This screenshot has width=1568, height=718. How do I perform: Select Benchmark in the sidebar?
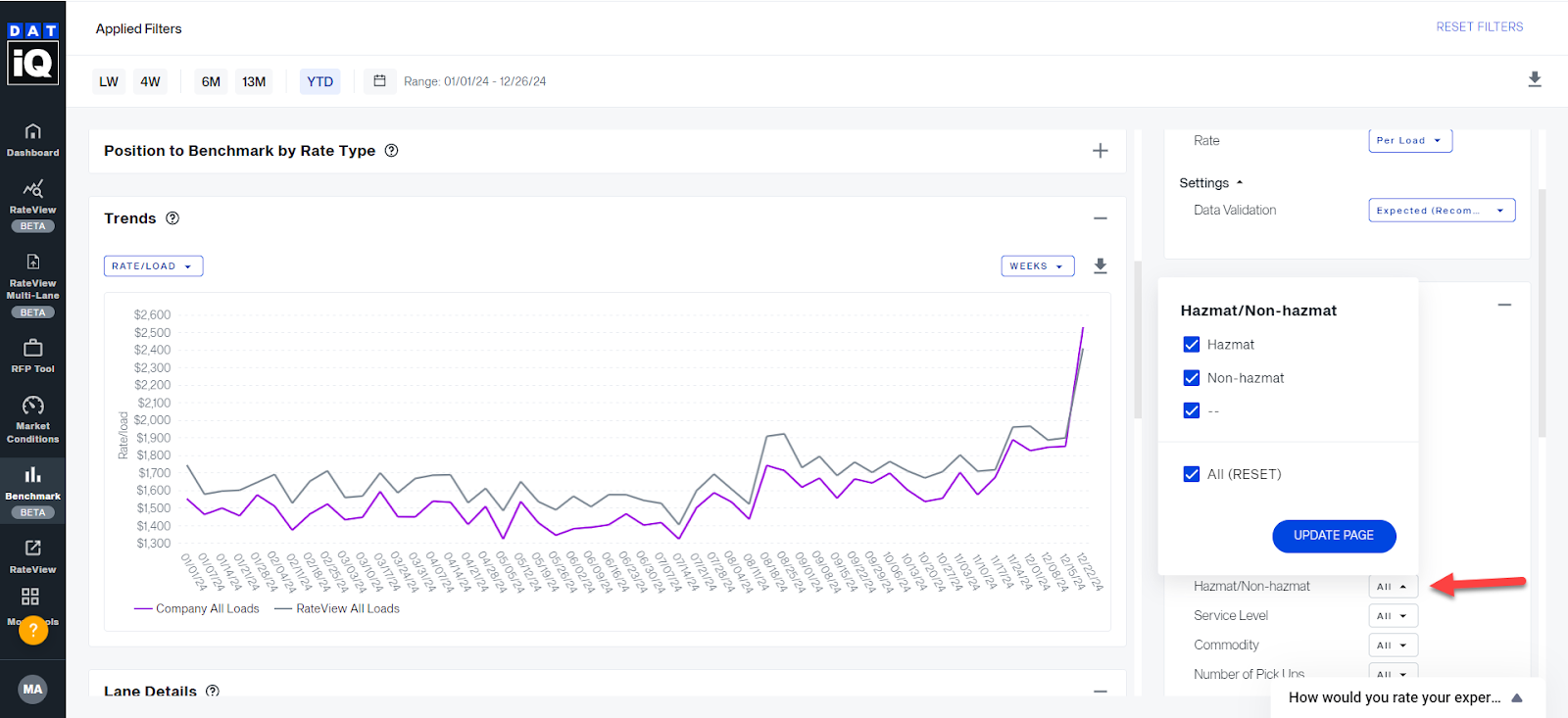[x=32, y=491]
